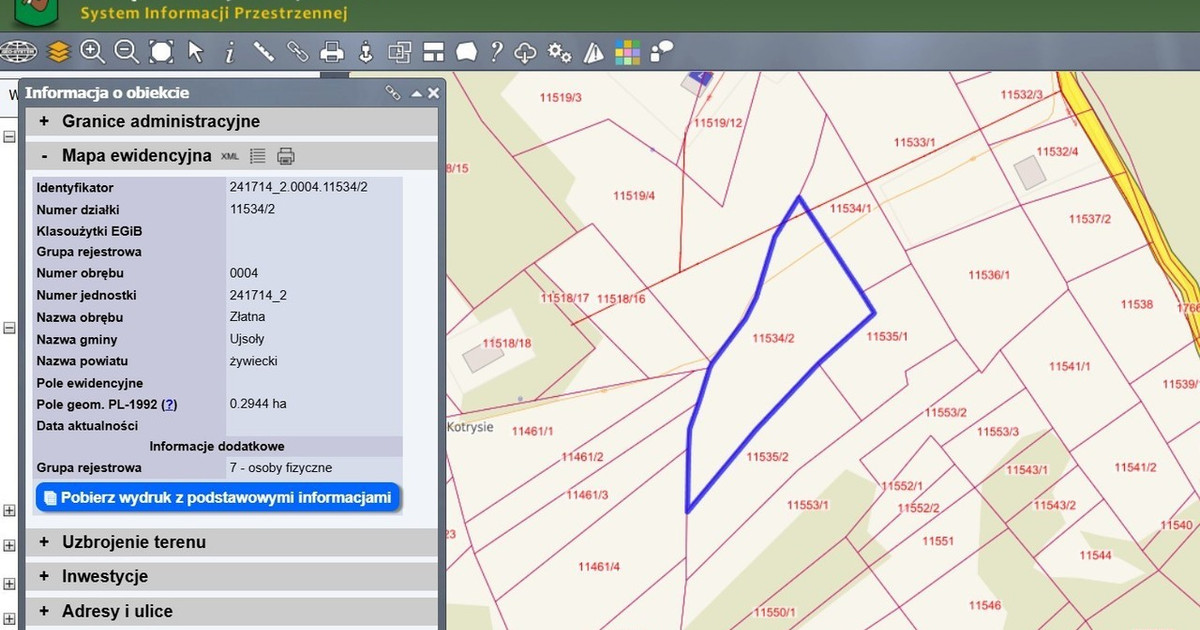Activate the object information 'i' tool
The height and width of the screenshot is (630, 1200).
(229, 51)
